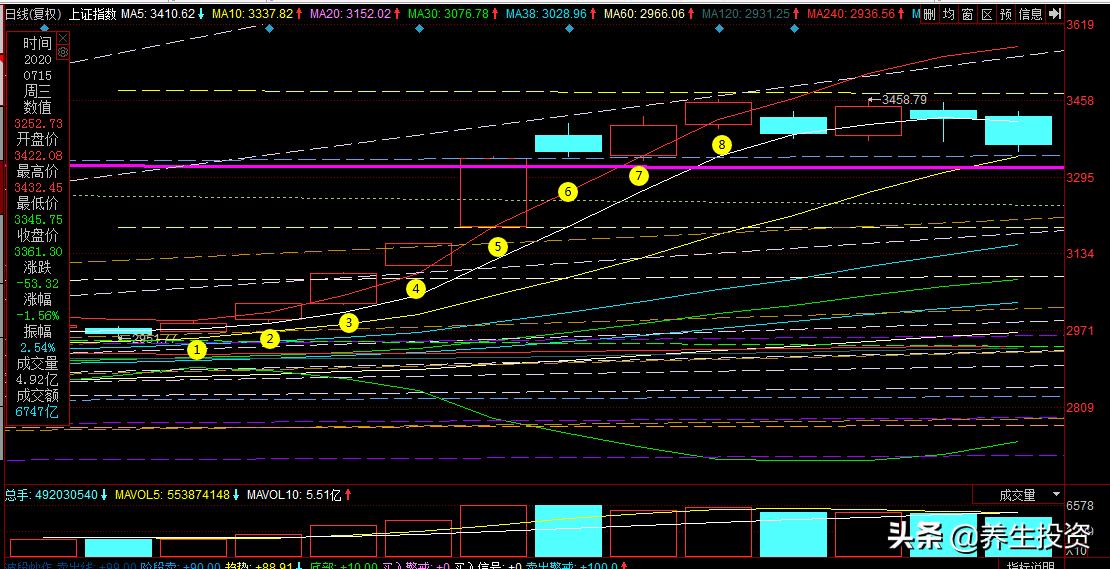Click the 均 (moving average) toolbar button

[949, 14]
